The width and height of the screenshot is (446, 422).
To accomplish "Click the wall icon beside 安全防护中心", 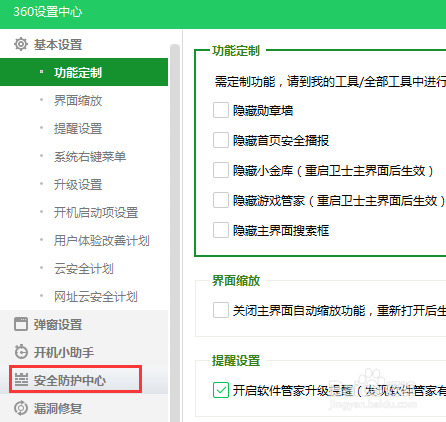I will click(x=21, y=380).
